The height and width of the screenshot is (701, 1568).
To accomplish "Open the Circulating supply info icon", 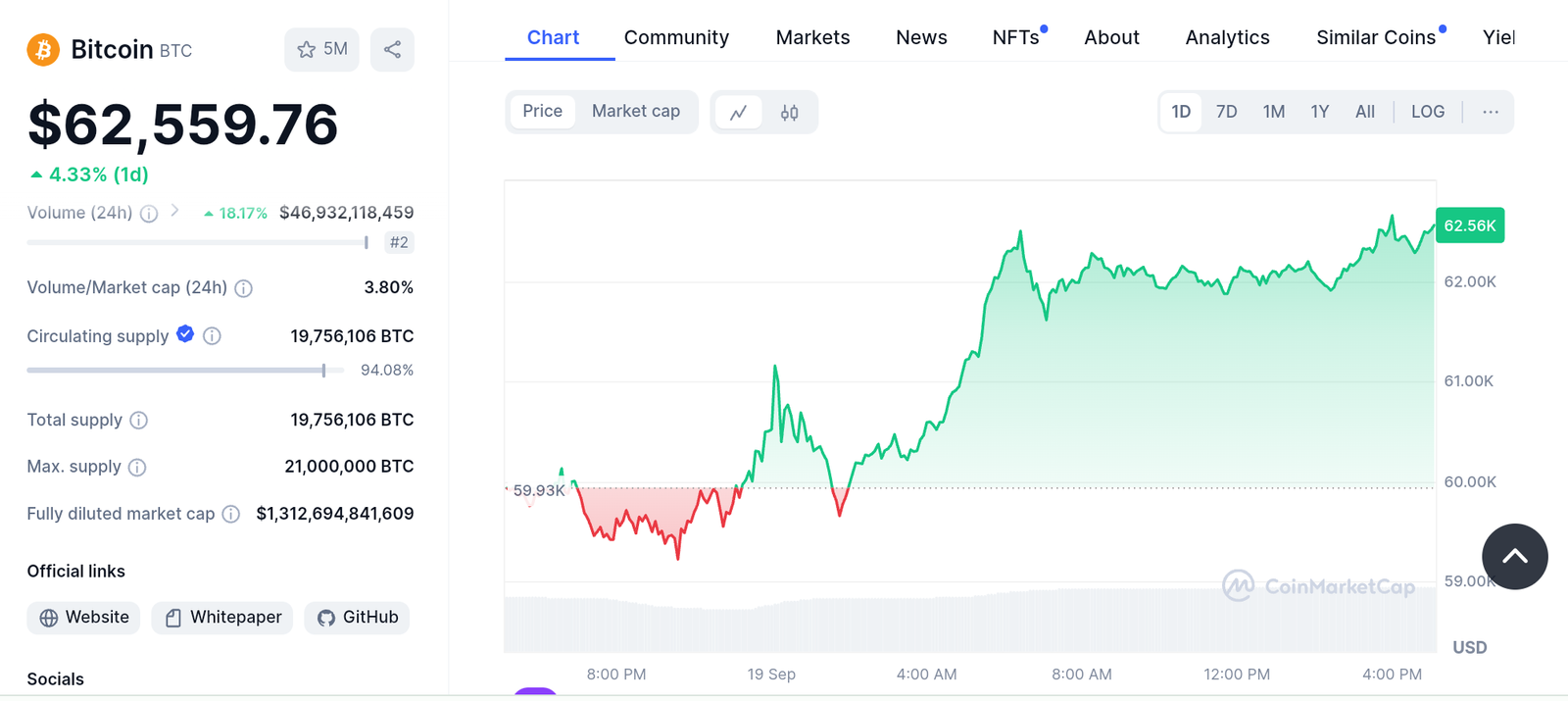I will tap(212, 336).
